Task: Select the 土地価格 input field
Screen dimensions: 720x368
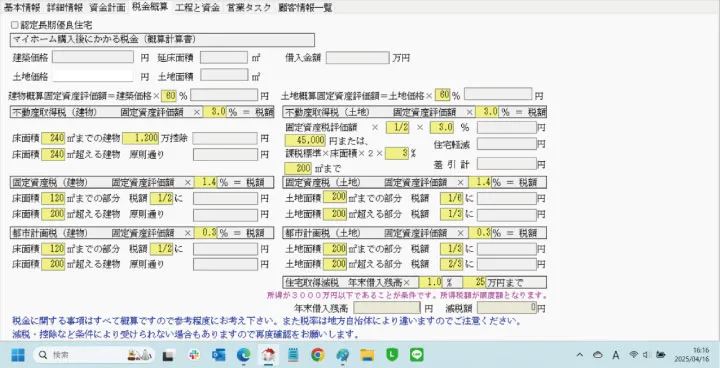Action: (x=93, y=76)
